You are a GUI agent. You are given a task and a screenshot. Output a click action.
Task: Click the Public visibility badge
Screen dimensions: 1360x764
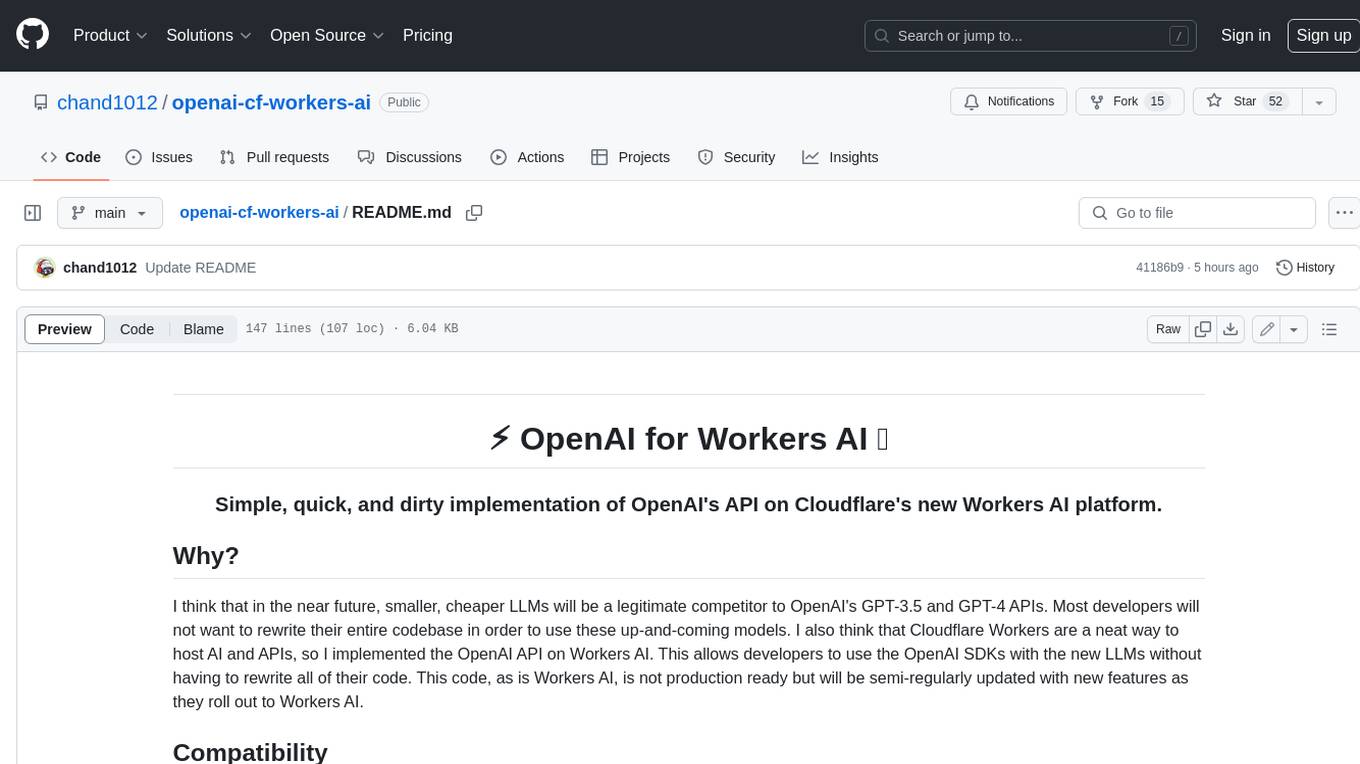[404, 102]
